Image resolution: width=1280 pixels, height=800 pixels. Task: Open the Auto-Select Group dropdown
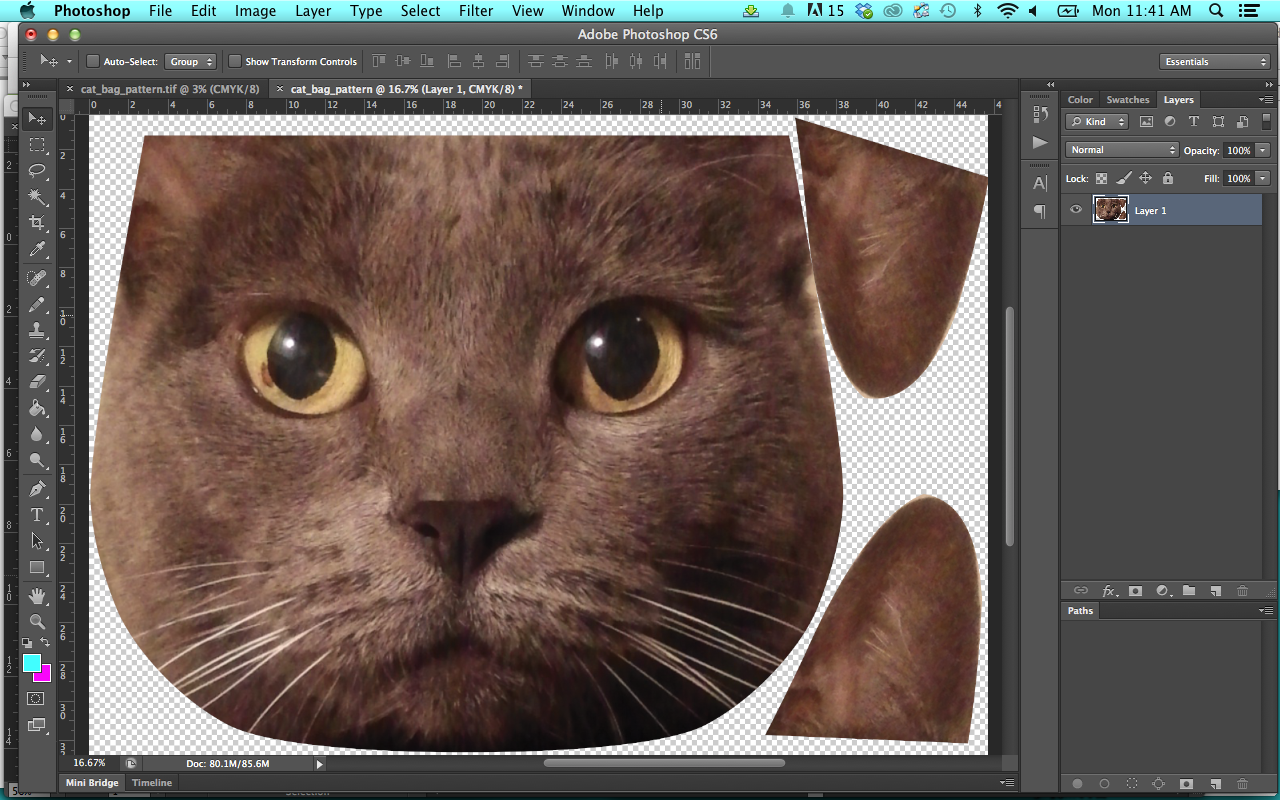point(190,61)
